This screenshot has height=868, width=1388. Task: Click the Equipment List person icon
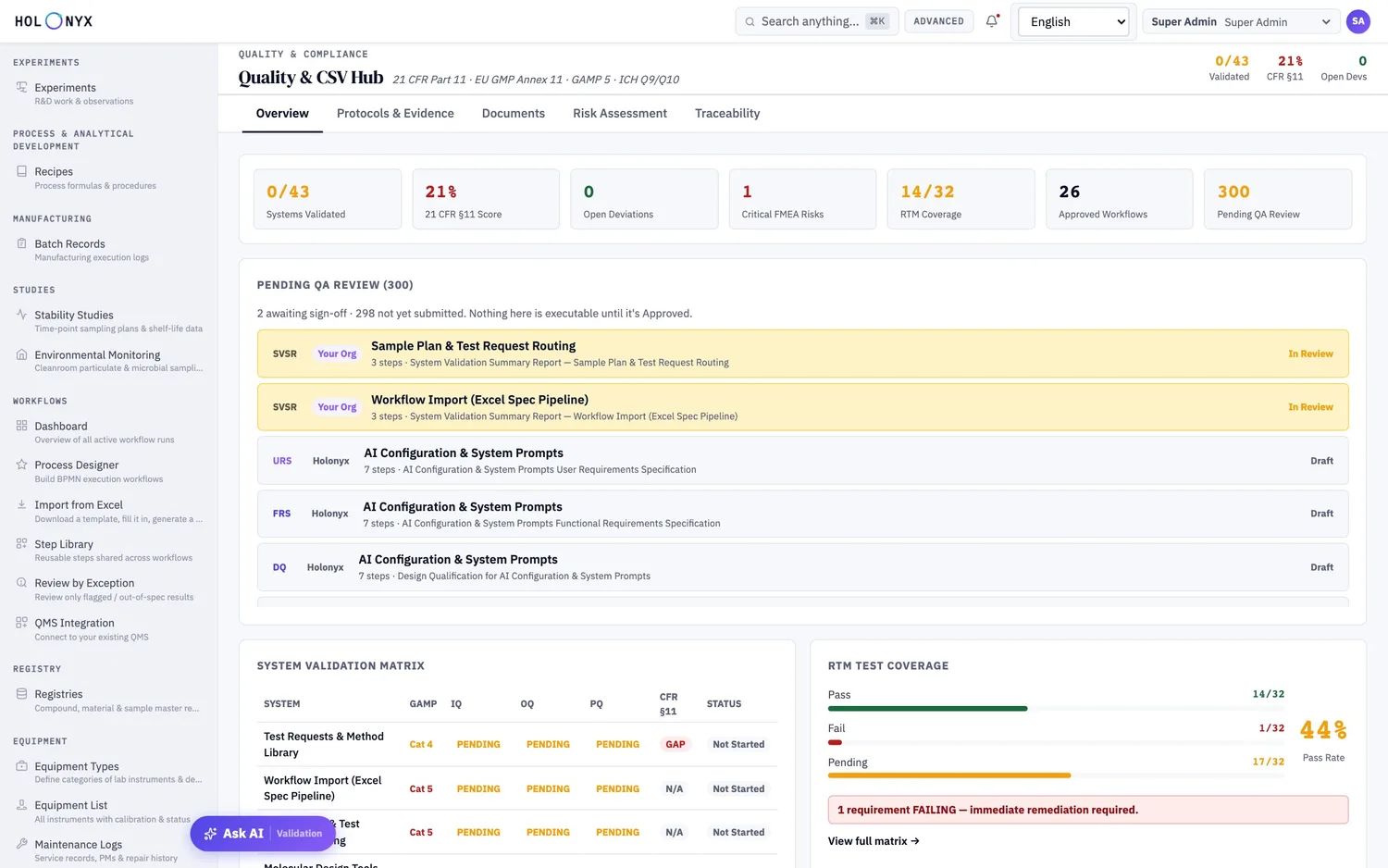tap(21, 805)
